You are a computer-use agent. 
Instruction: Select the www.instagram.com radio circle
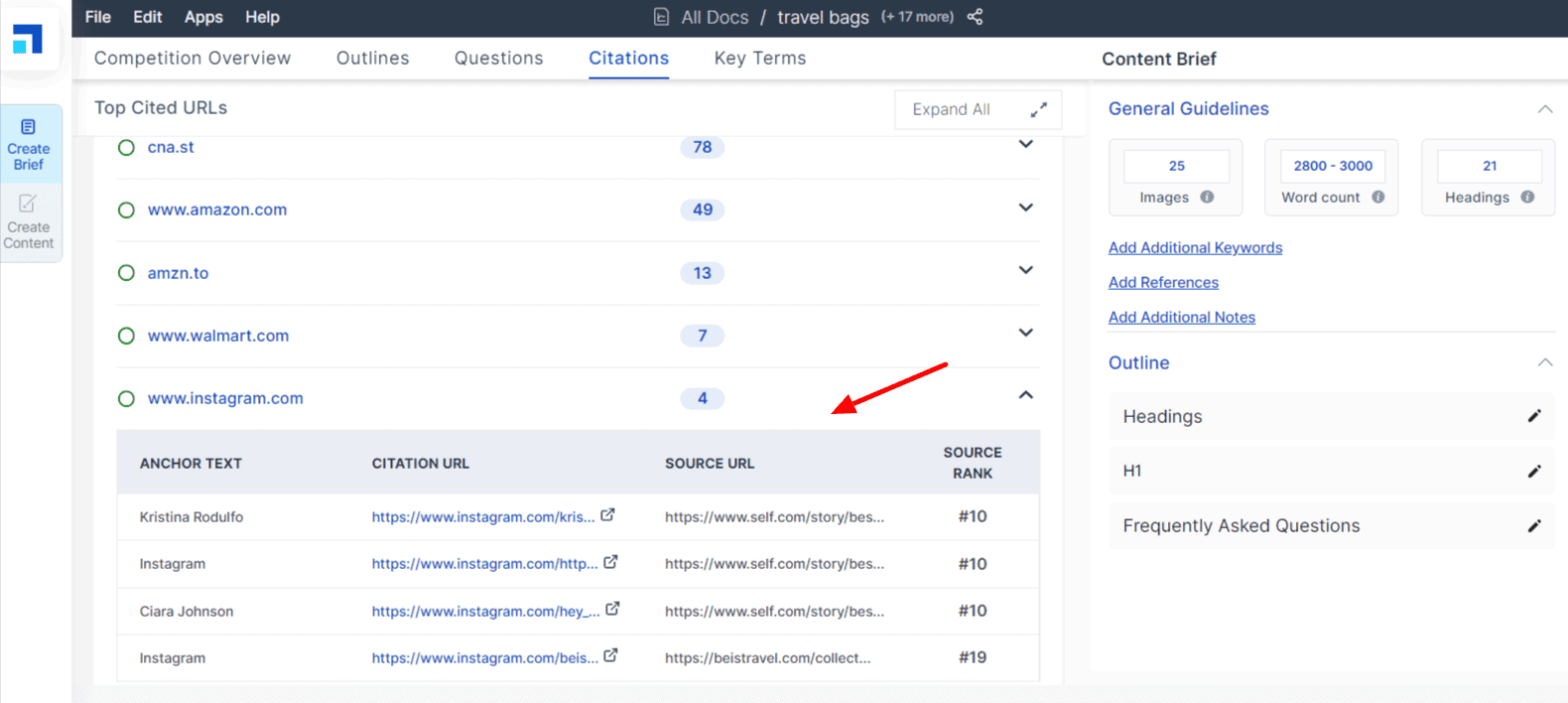pyautogui.click(x=126, y=398)
